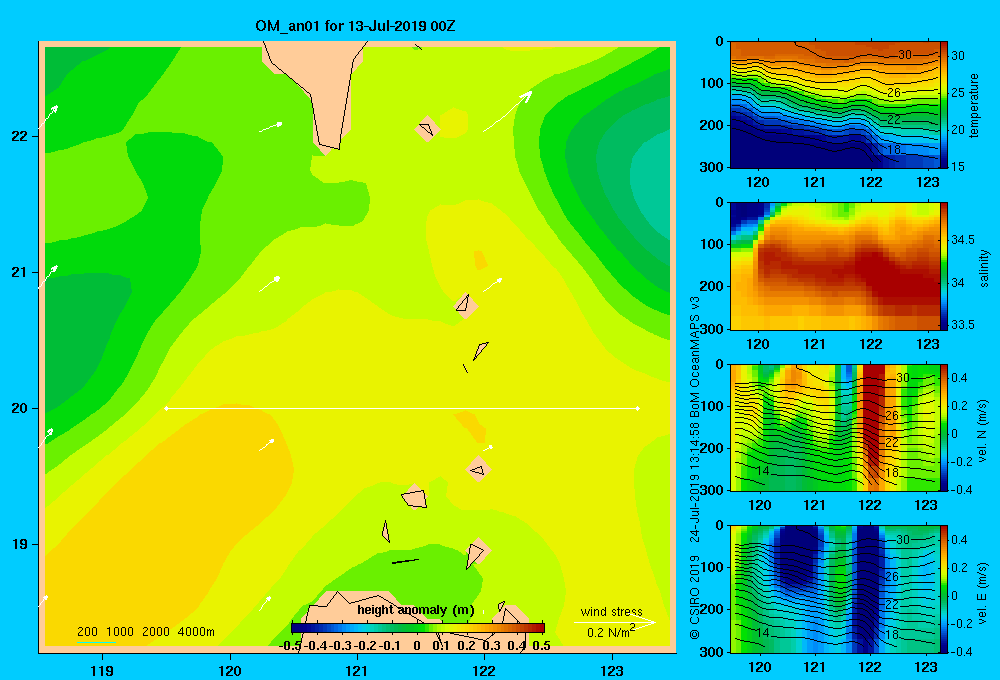Click latitude label 22 on main map

[20, 136]
